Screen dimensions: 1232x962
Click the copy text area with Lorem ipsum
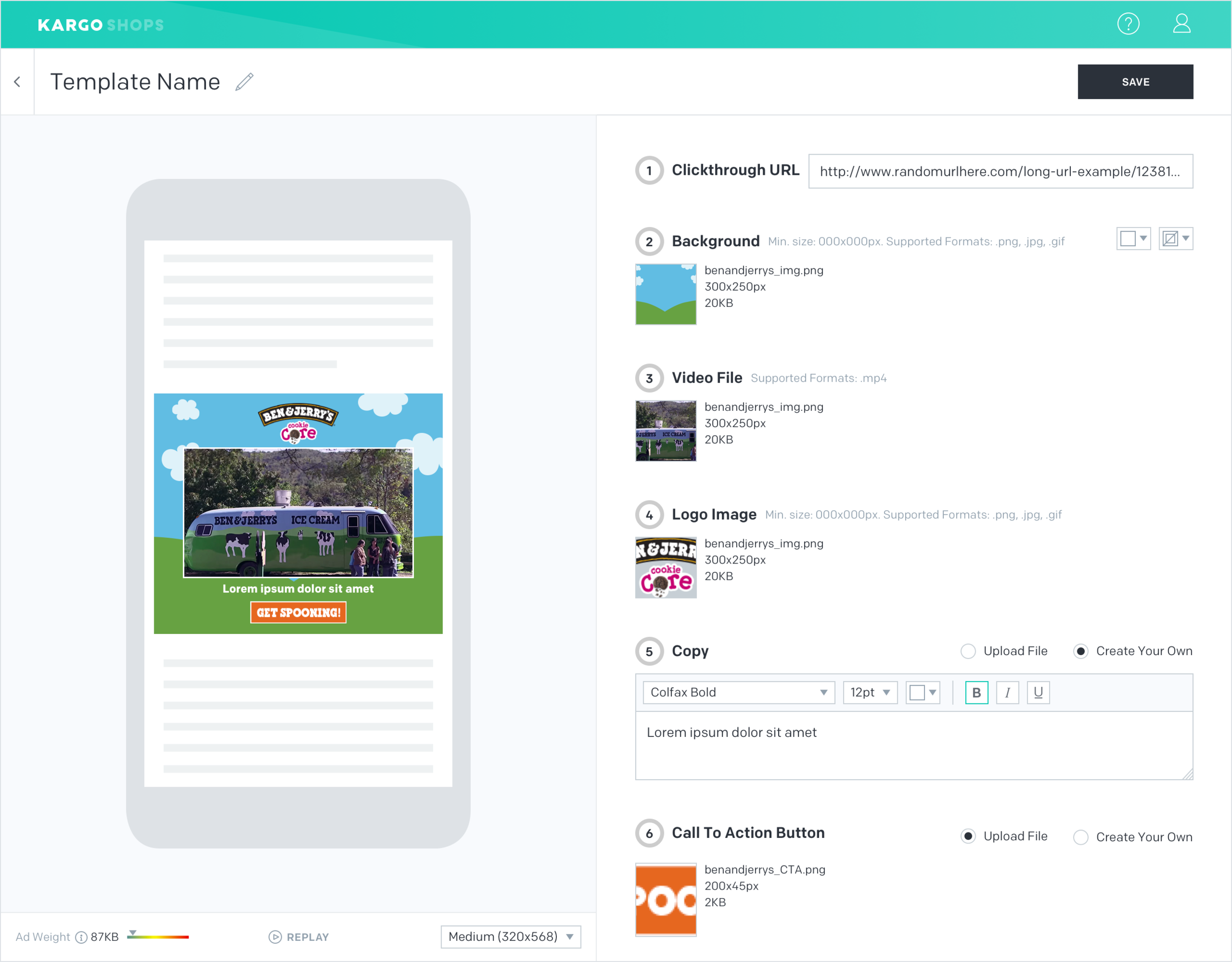pyautogui.click(x=914, y=745)
